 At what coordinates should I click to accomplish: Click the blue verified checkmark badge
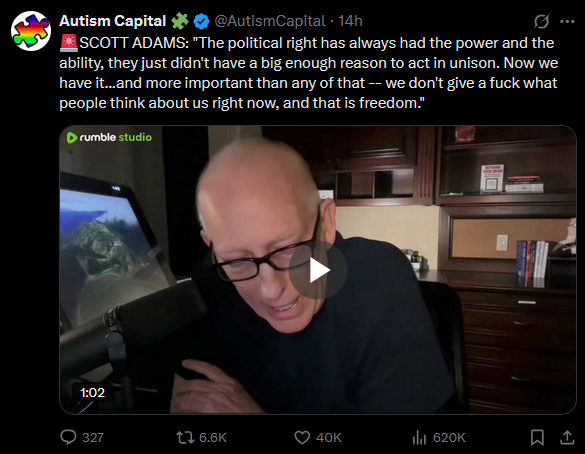tap(201, 21)
